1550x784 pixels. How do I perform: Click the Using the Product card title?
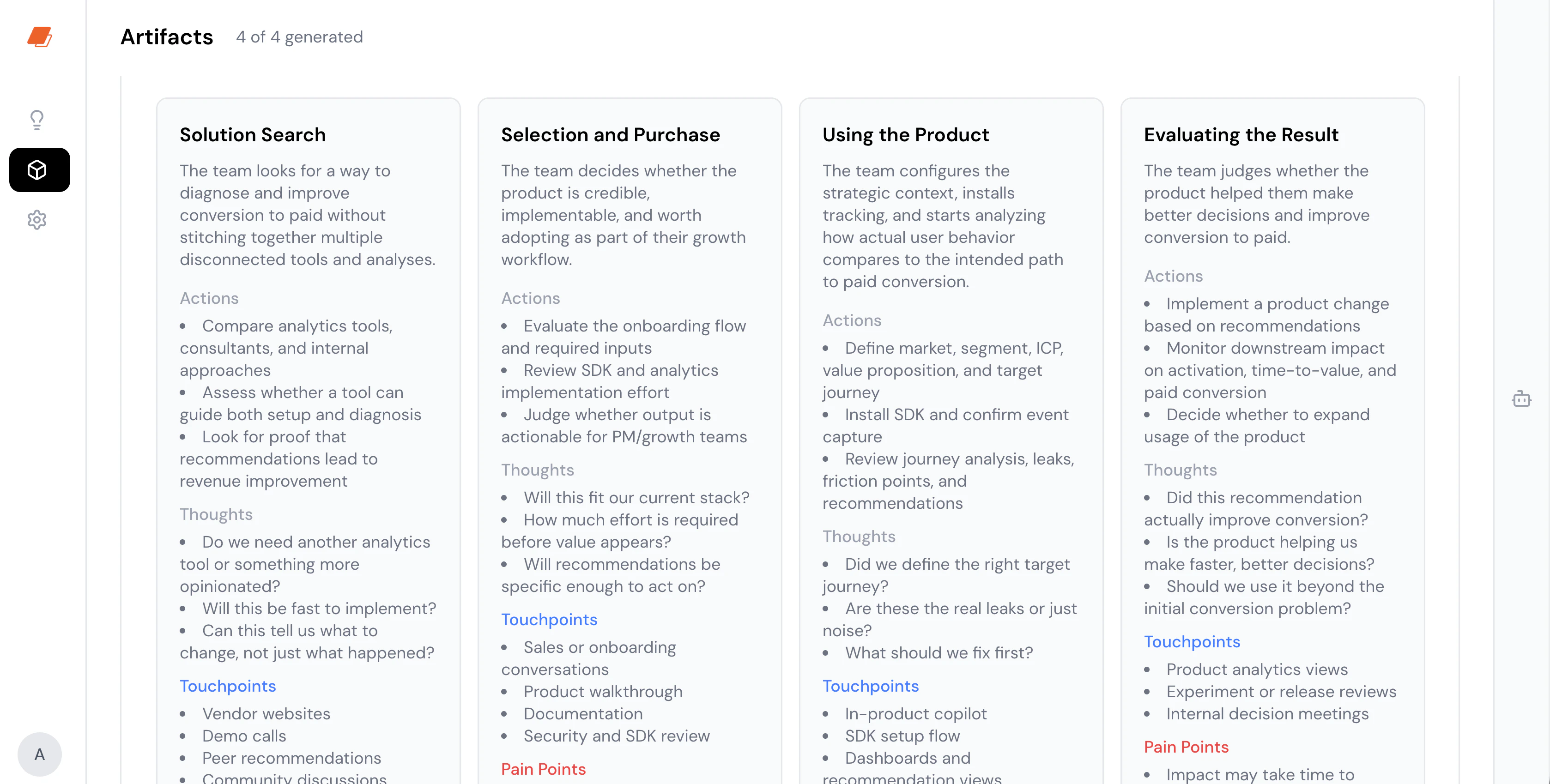click(x=906, y=135)
